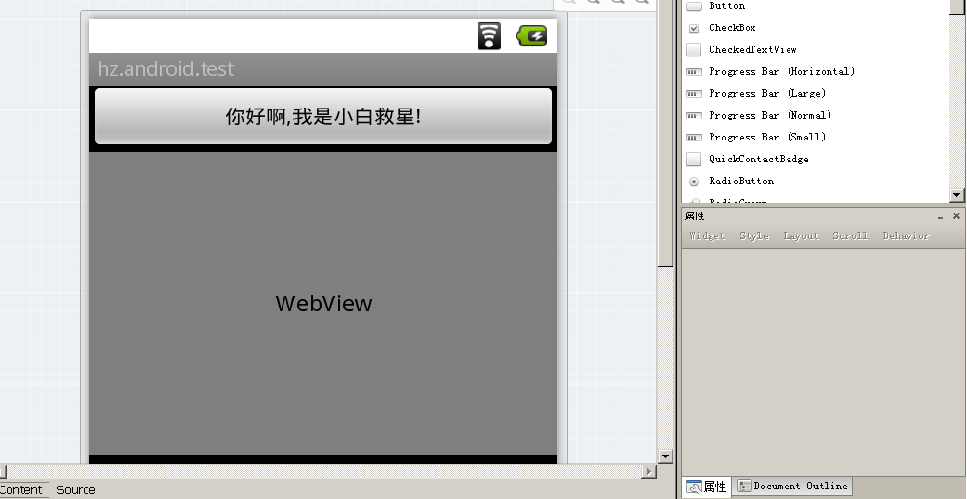The image size is (967, 499).
Task: Open the Layout properties tab
Action: pyautogui.click(x=801, y=236)
